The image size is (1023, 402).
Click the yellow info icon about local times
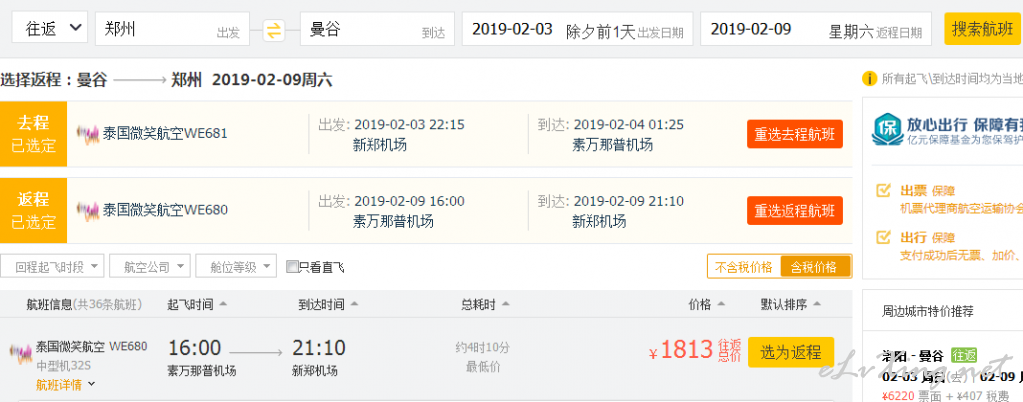869,79
